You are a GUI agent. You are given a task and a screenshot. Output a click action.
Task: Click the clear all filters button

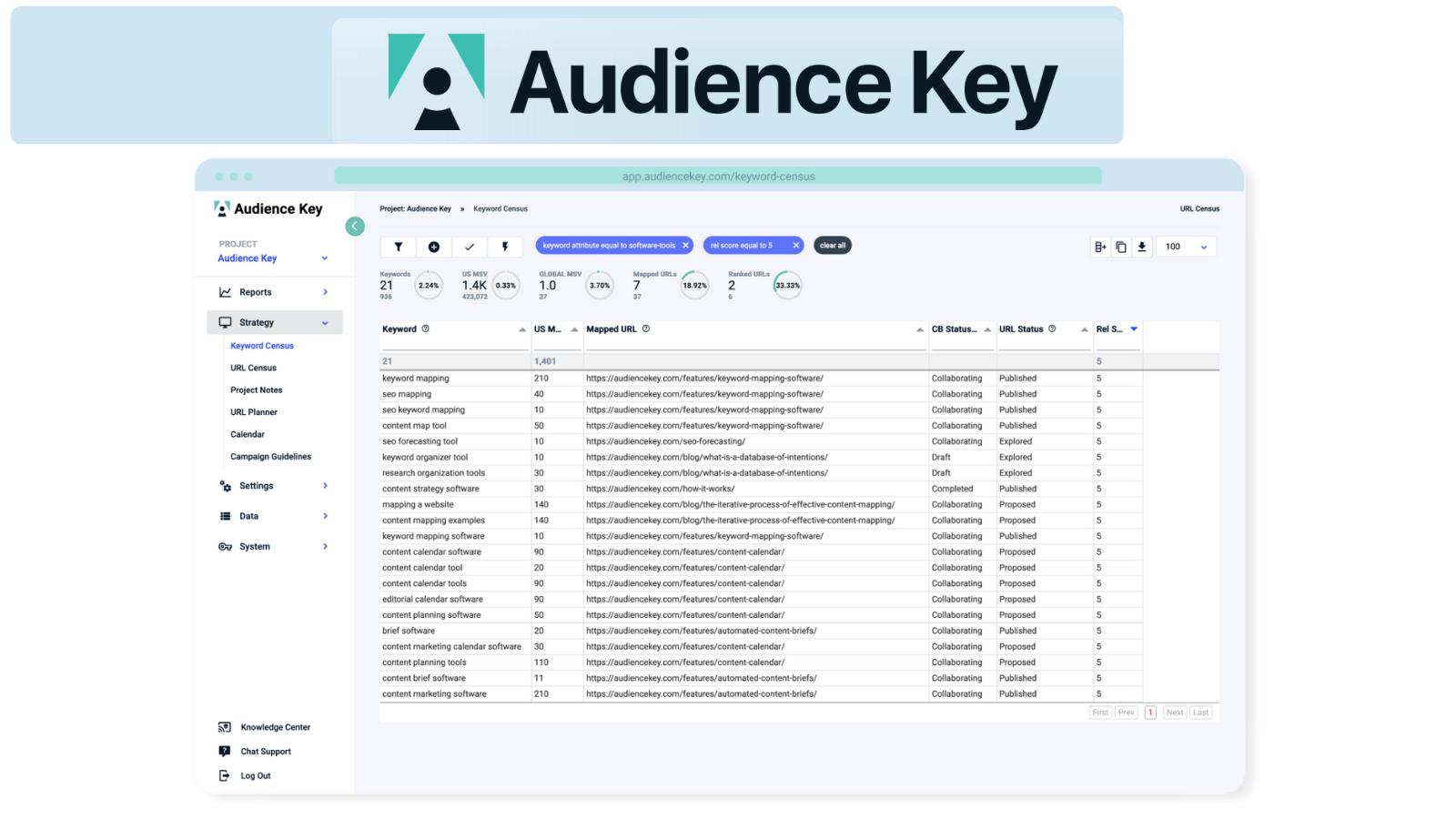(833, 246)
